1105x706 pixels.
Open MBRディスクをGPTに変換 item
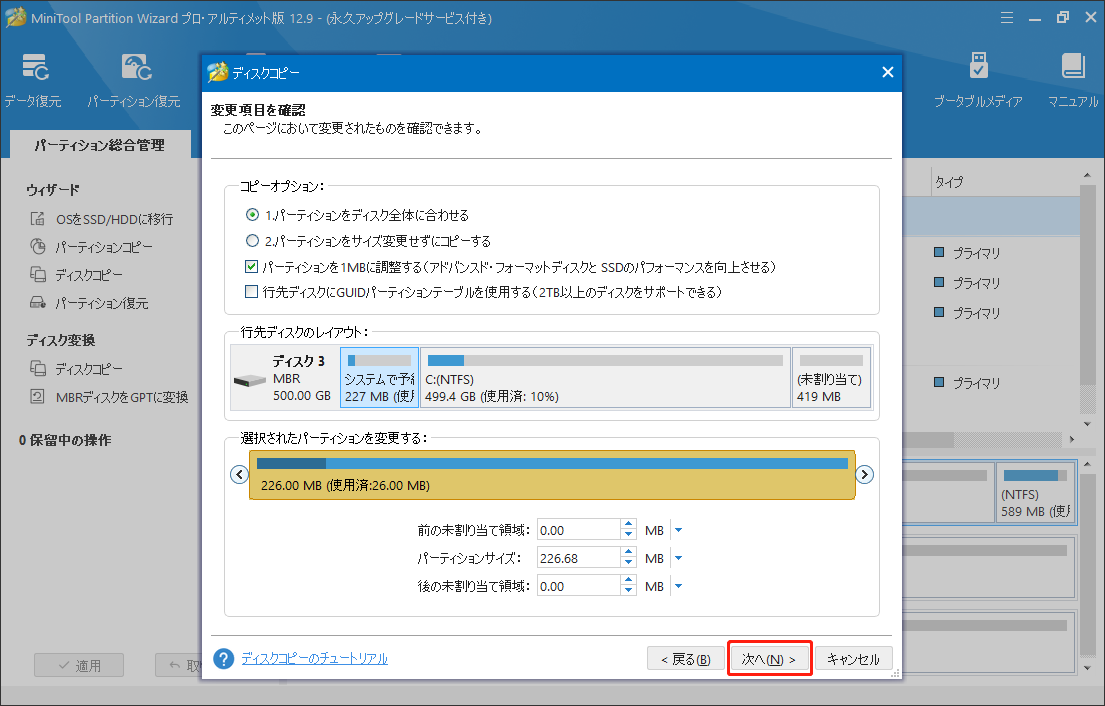point(122,397)
